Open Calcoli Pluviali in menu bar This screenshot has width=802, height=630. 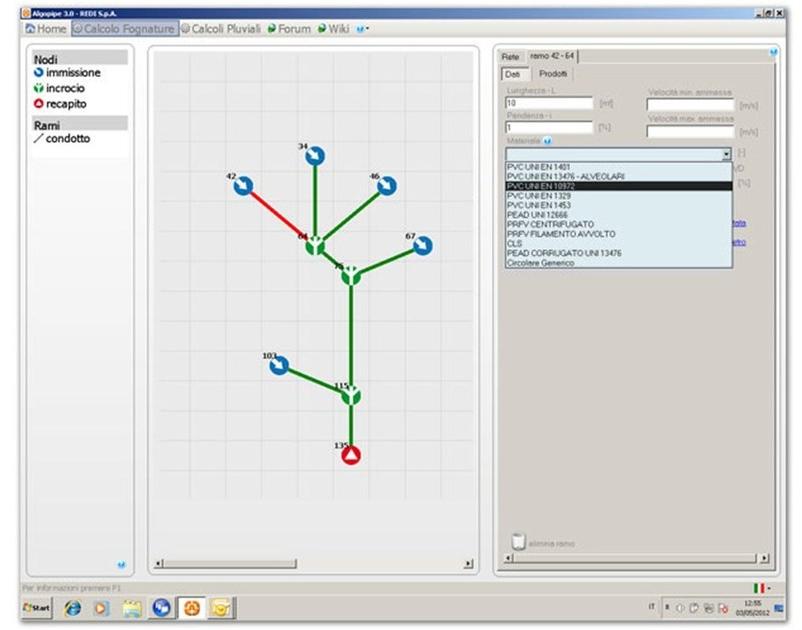pos(221,29)
